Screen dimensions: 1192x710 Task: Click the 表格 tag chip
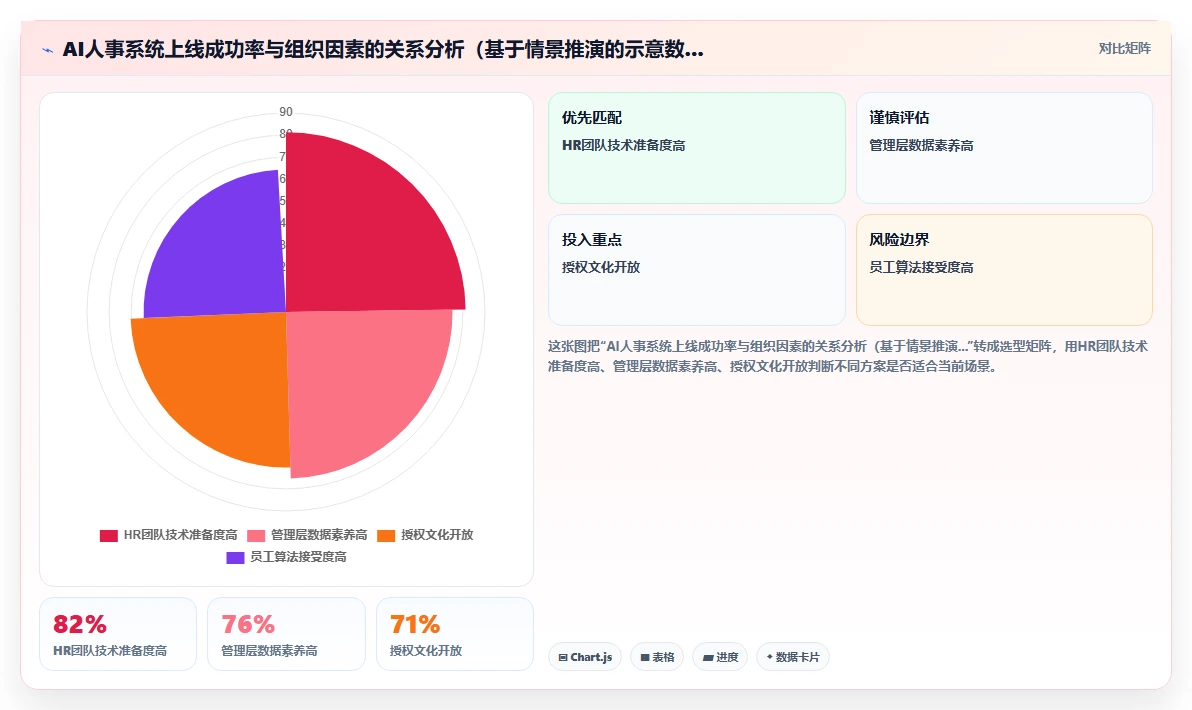(x=657, y=657)
